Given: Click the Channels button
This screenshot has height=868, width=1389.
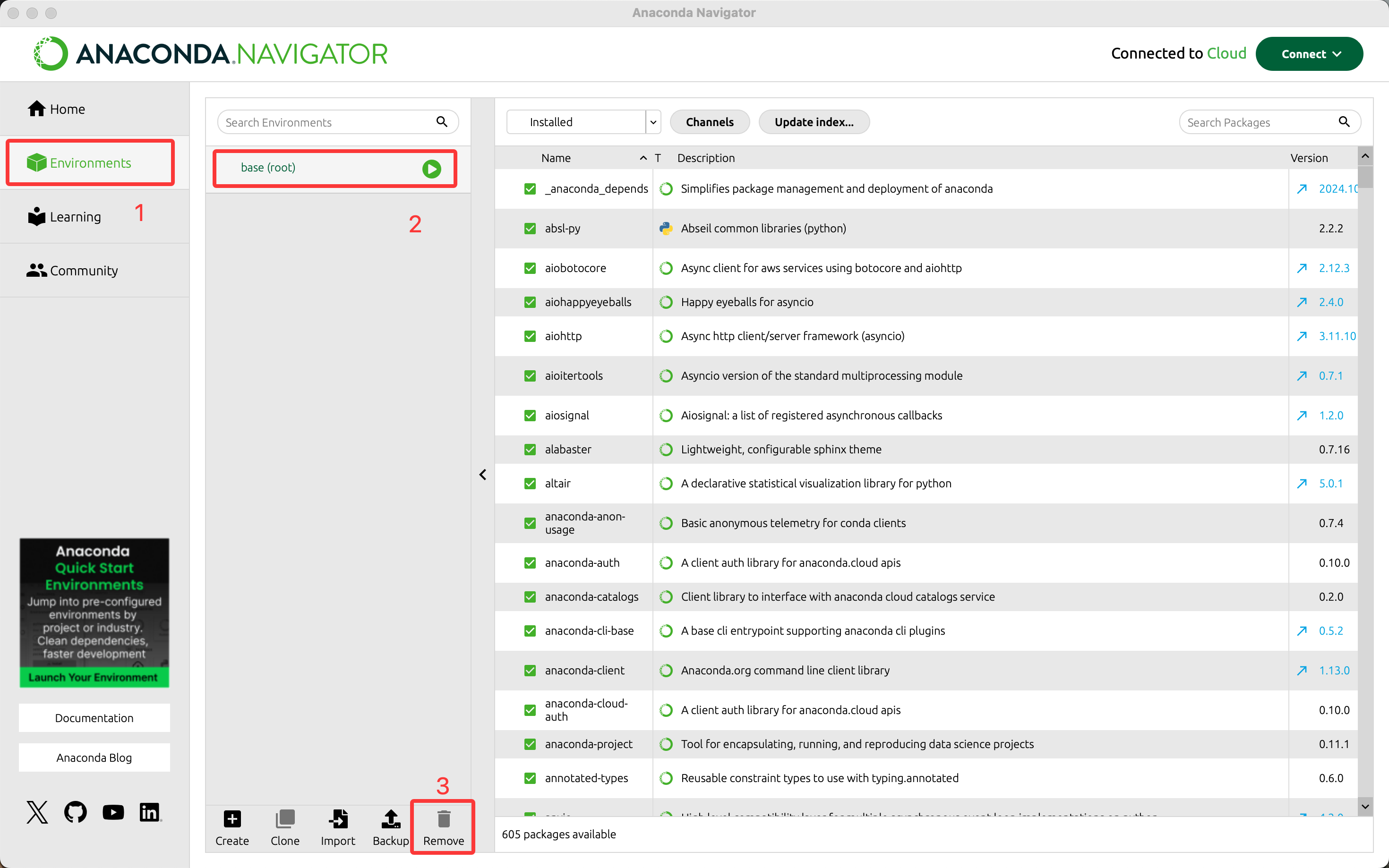Looking at the screenshot, I should pyautogui.click(x=709, y=122).
